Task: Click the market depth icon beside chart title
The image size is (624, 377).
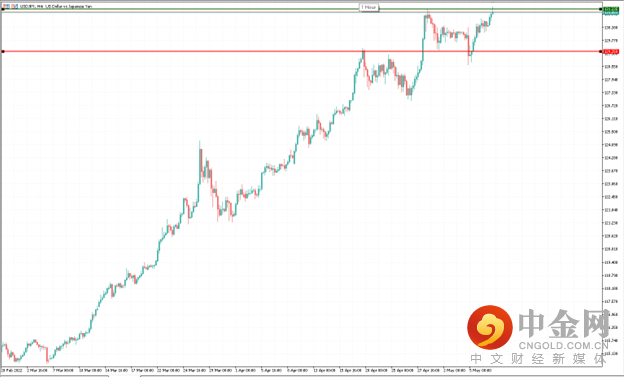Action: click(x=15, y=6)
